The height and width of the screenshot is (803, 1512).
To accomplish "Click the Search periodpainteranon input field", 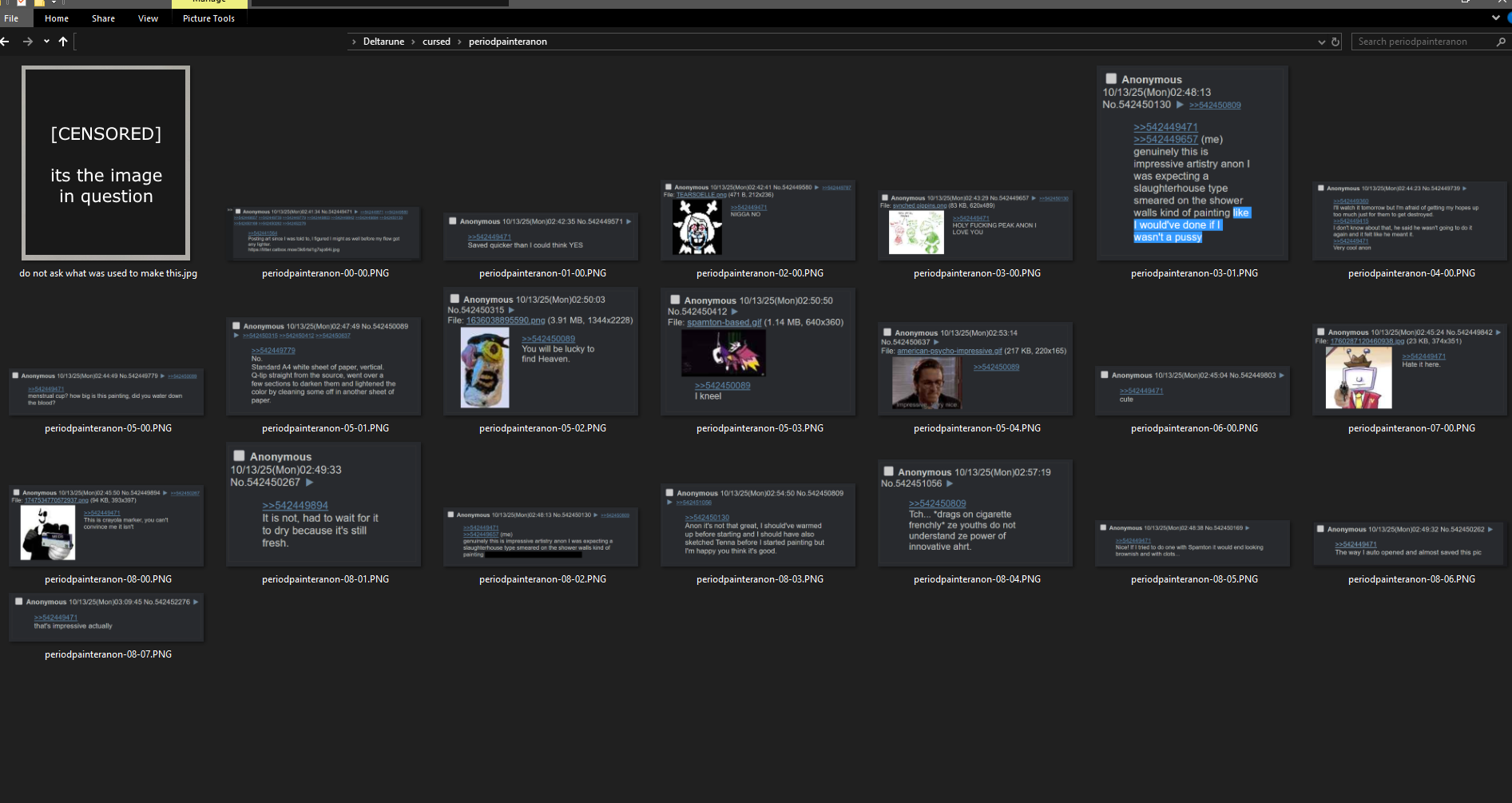I will coord(1422,42).
